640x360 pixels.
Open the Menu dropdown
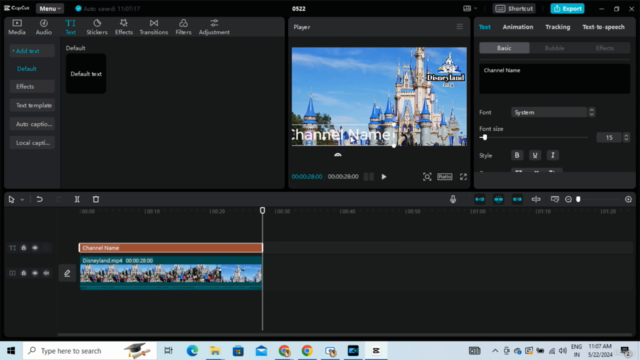[50, 9]
